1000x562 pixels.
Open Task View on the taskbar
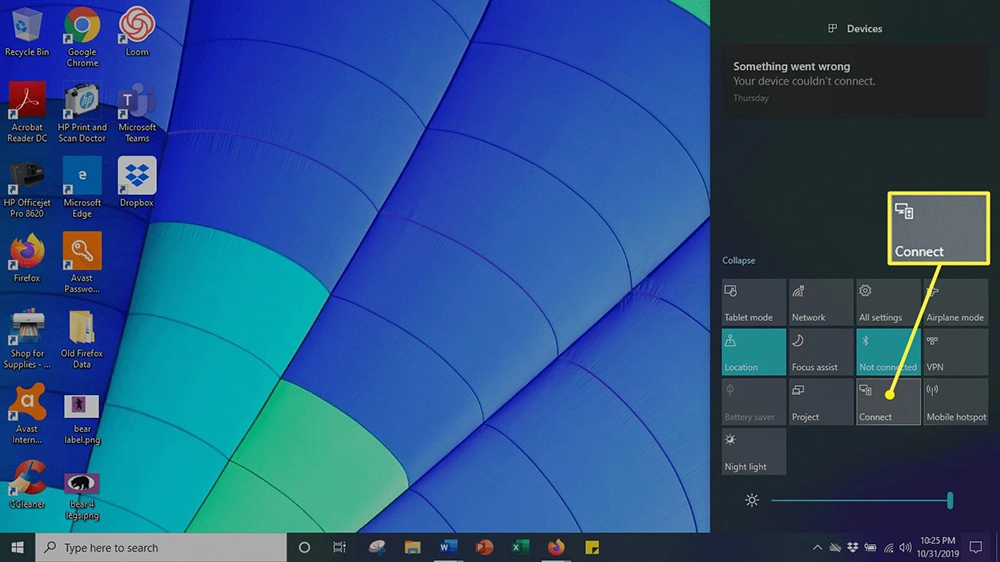pyautogui.click(x=339, y=547)
